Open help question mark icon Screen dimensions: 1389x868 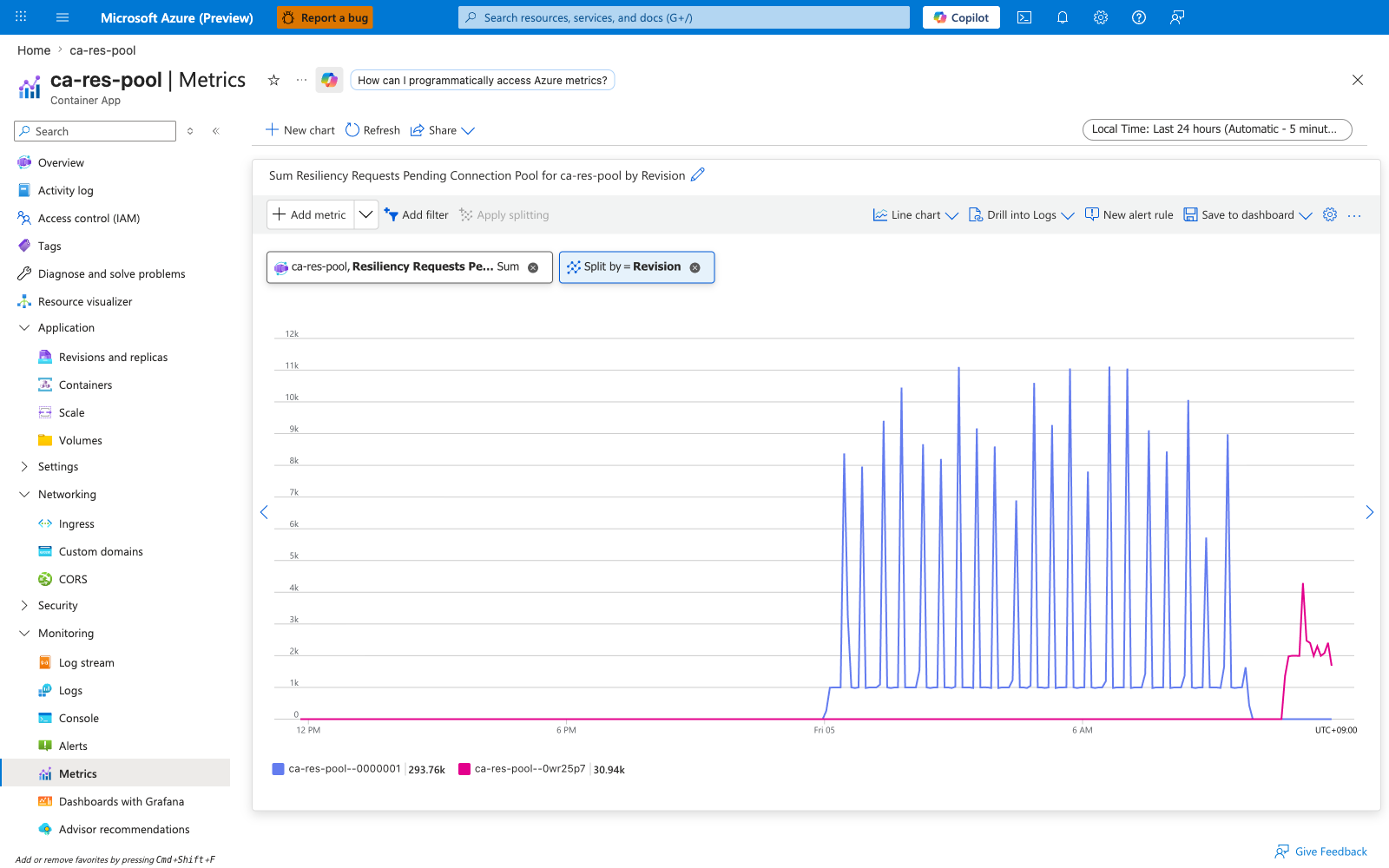click(1139, 17)
